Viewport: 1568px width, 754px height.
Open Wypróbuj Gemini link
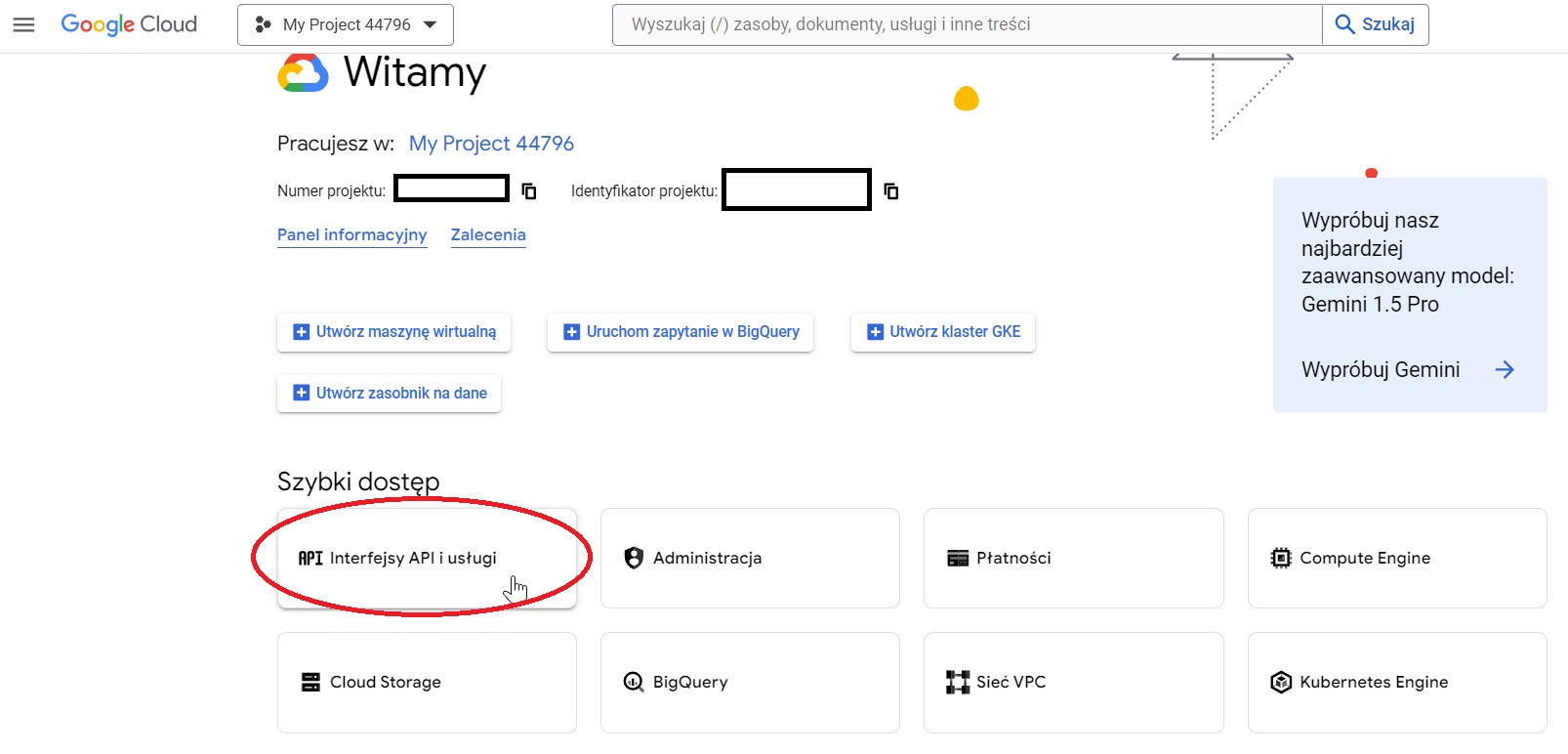[1381, 369]
